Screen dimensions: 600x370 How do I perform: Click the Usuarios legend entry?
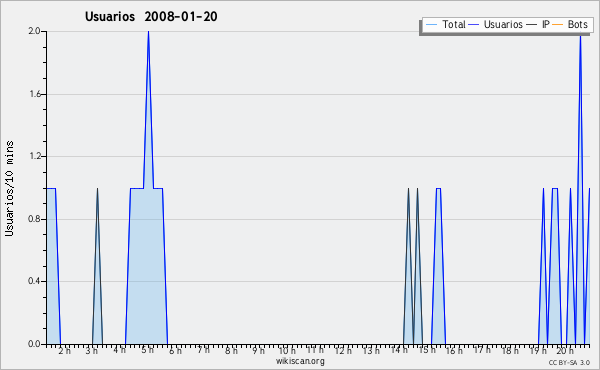(x=496, y=24)
